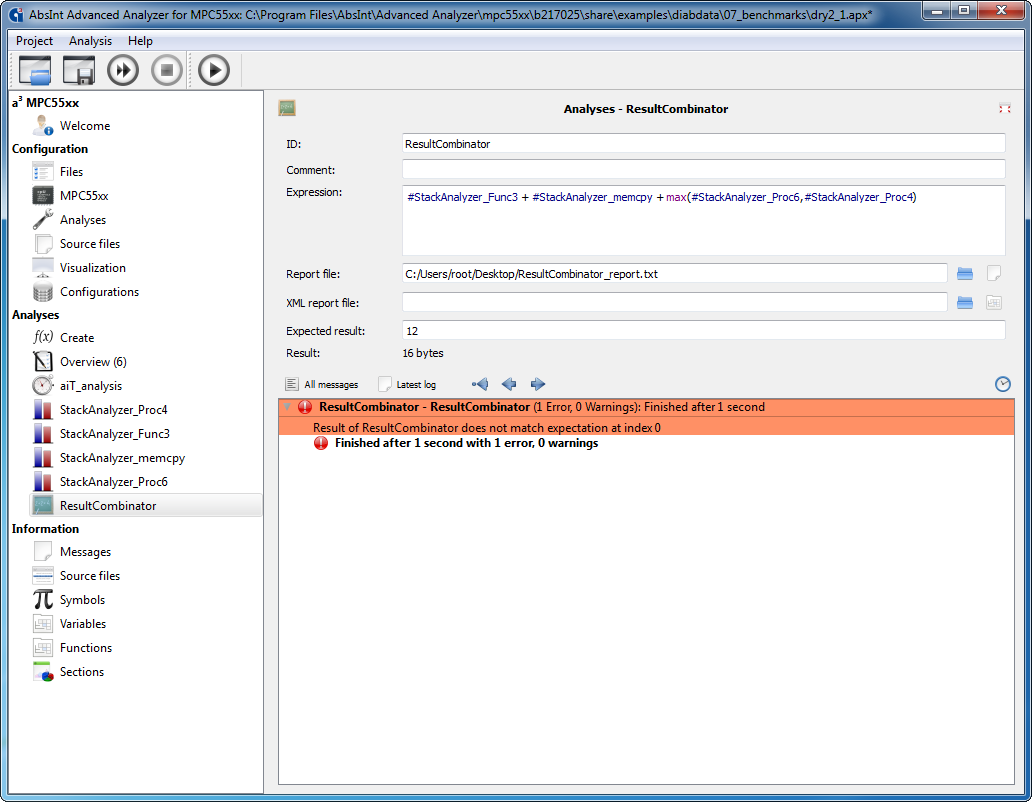Select the aiT_analysis entry

click(x=91, y=386)
